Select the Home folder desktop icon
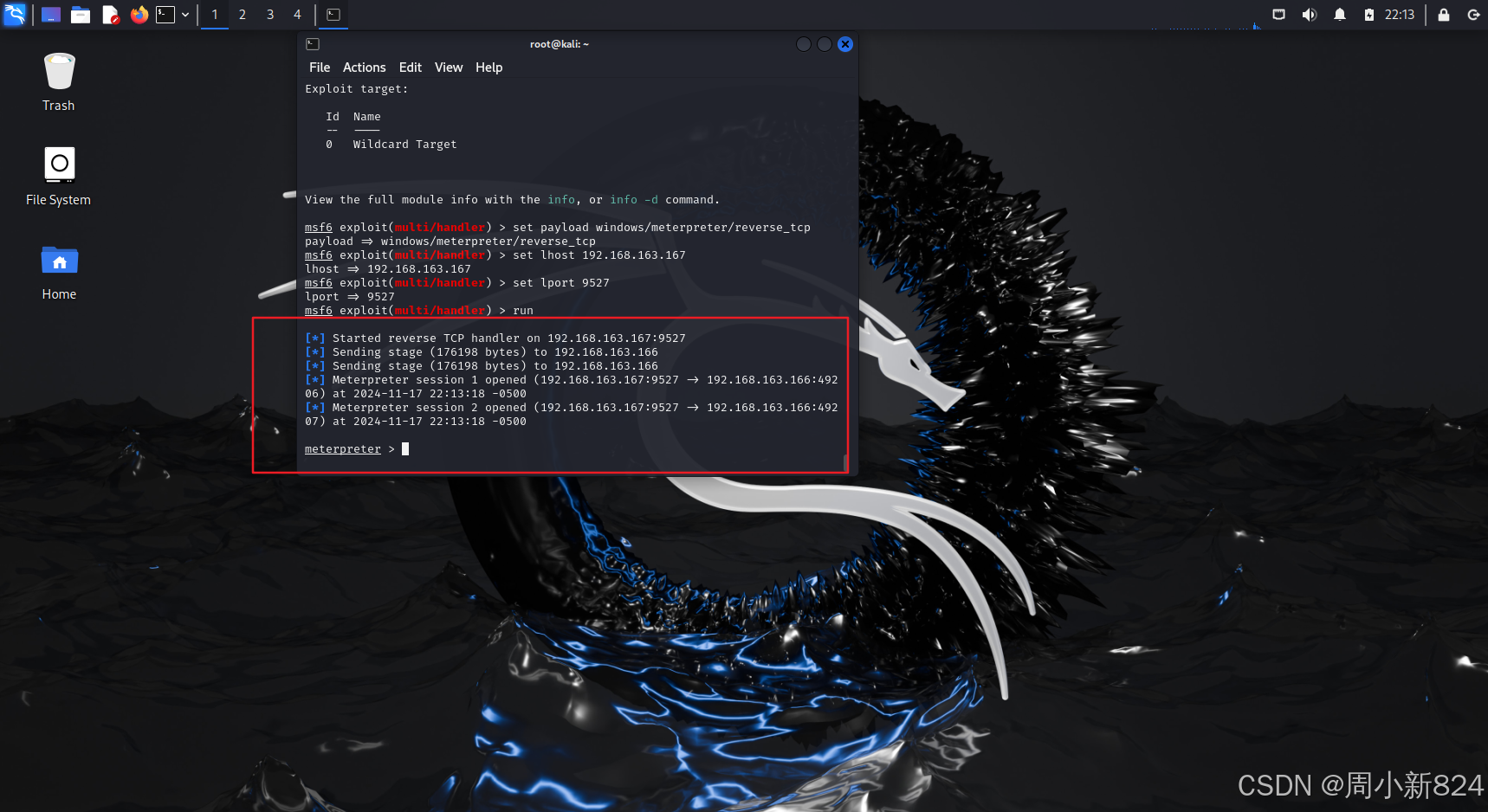Viewport: 1488px width, 812px height. (x=59, y=273)
